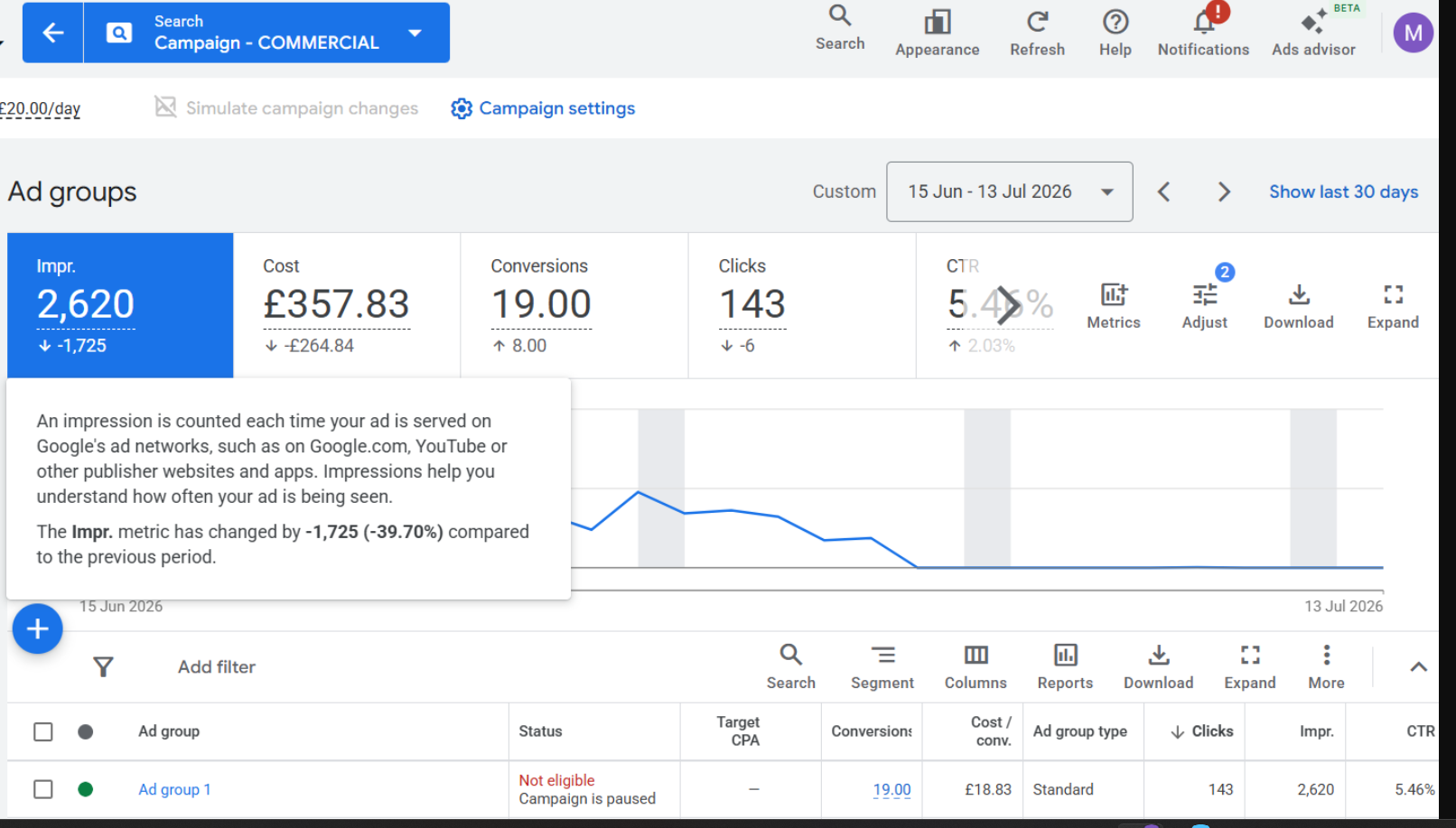Click the grey status dot in header

pos(86,731)
